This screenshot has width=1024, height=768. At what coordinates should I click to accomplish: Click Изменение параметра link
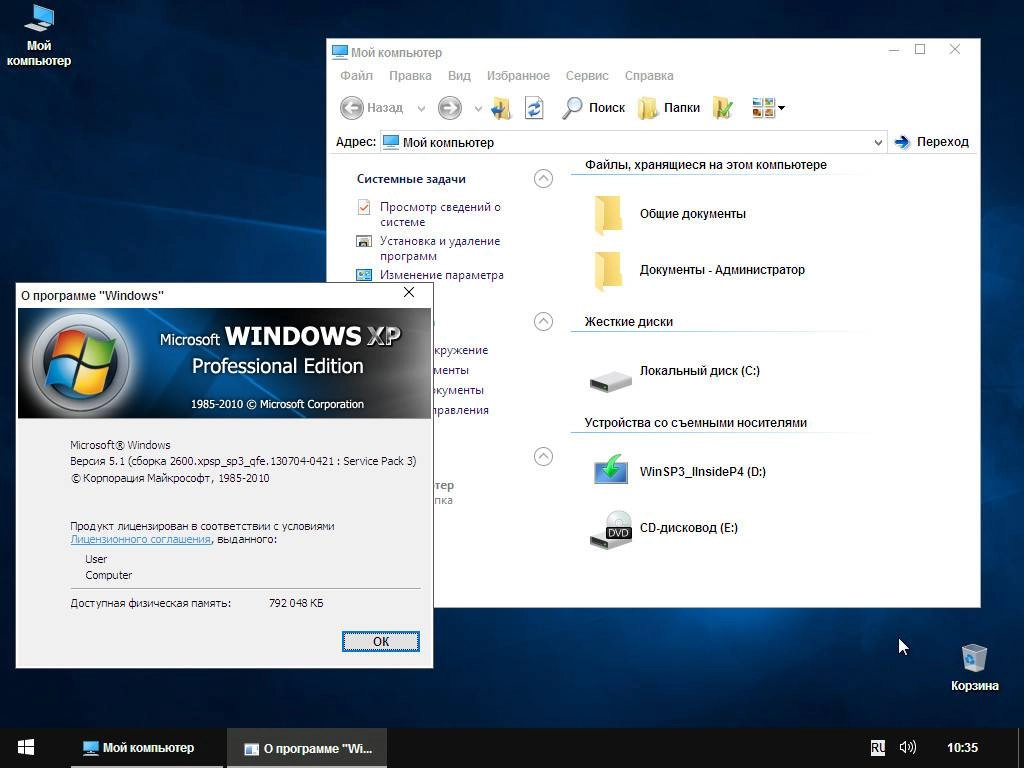pyautogui.click(x=441, y=275)
